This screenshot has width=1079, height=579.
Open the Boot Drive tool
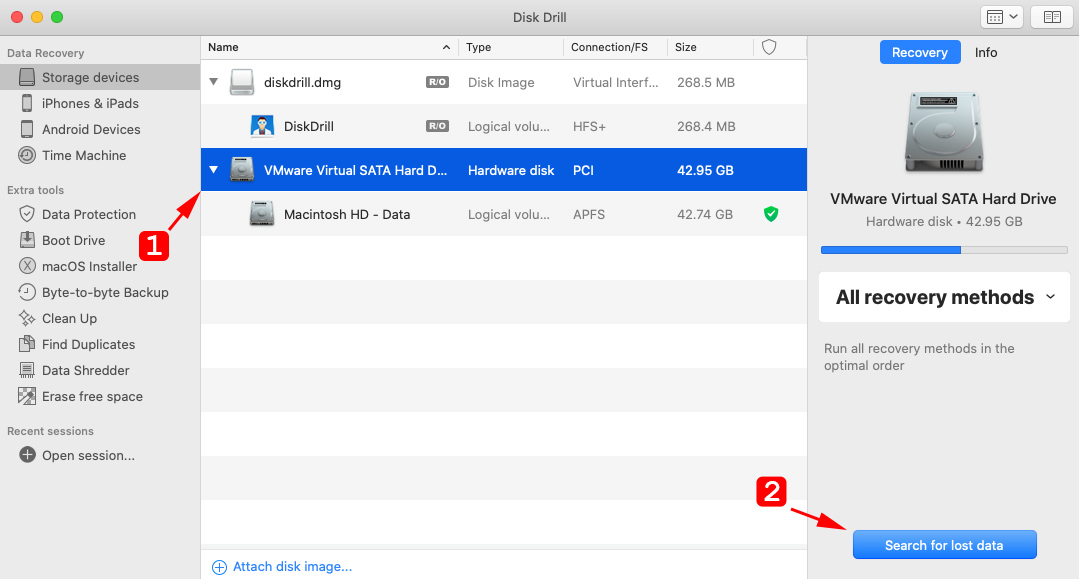pos(73,240)
